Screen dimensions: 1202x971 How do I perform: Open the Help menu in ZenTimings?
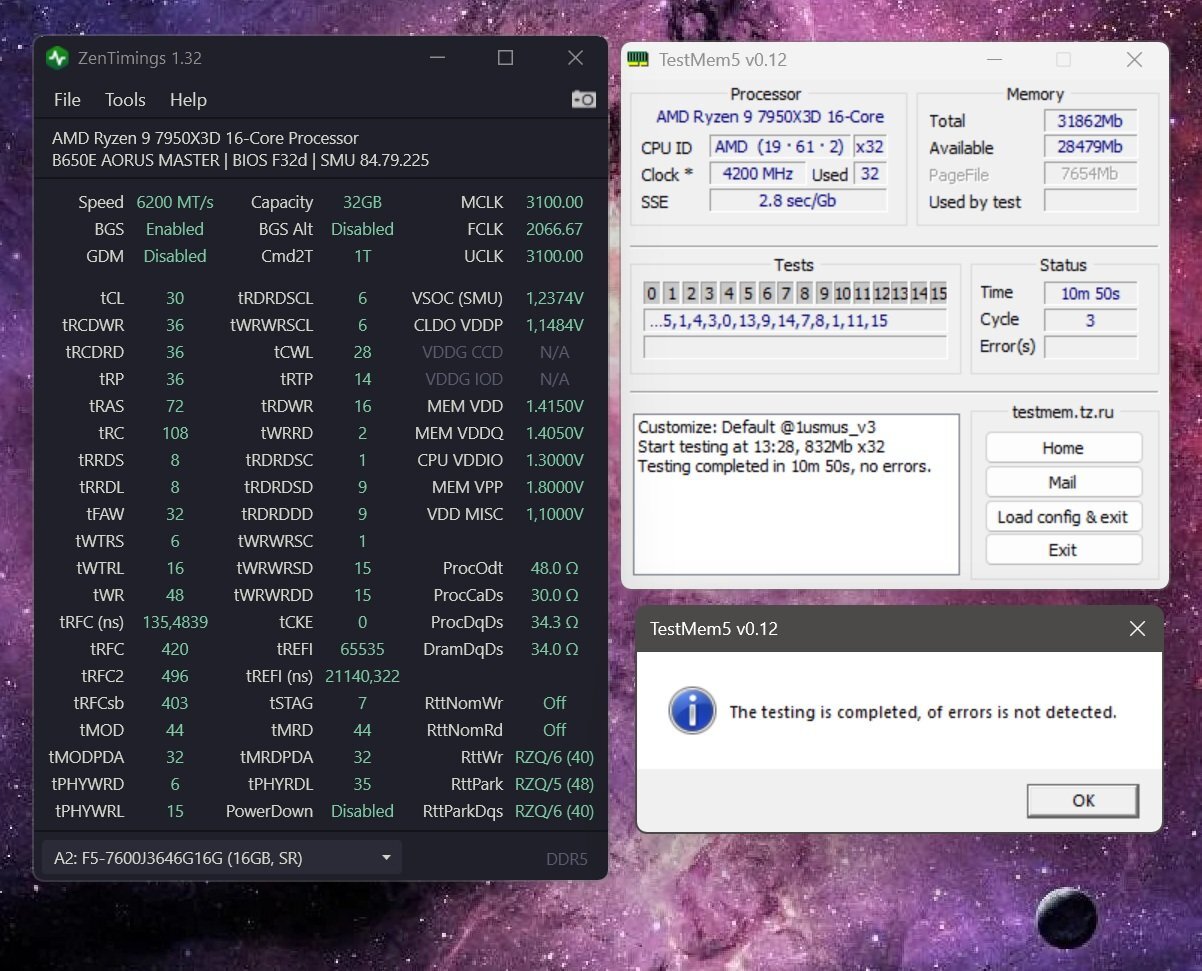click(x=188, y=99)
